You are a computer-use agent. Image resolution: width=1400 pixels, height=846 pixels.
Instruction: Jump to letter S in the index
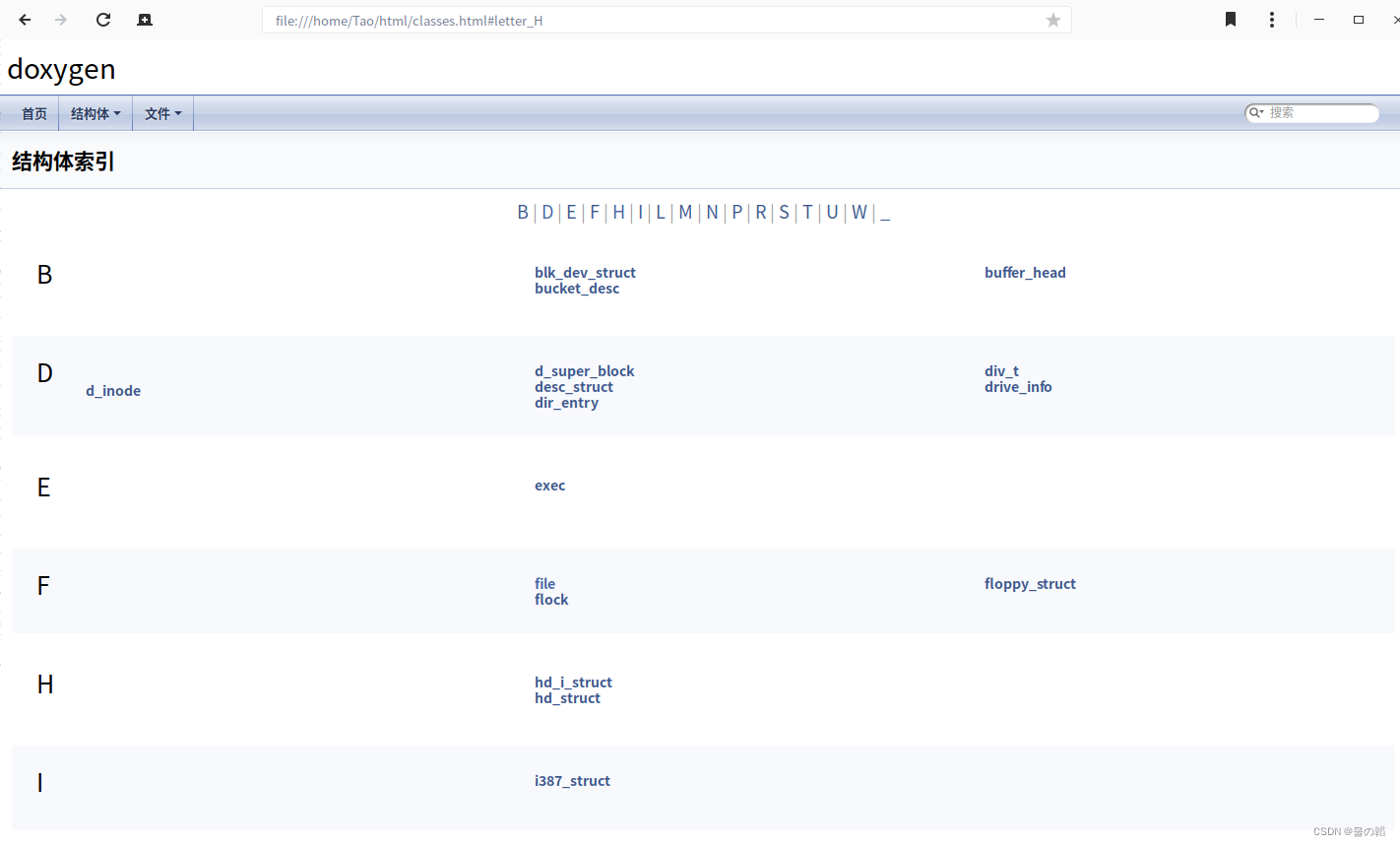click(784, 213)
